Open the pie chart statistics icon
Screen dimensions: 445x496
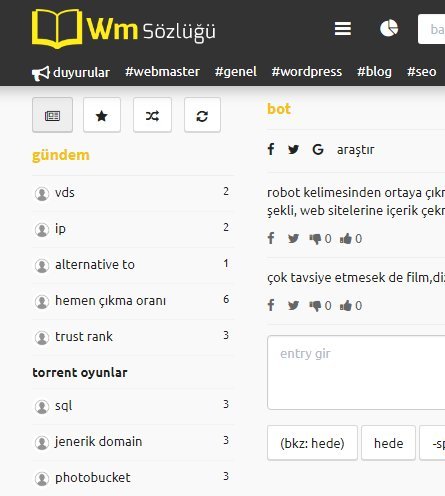389,28
